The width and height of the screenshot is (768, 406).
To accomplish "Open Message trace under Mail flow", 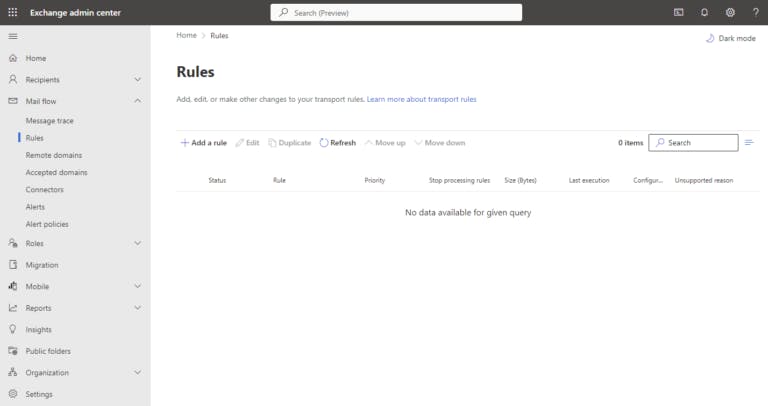I will tap(49, 120).
